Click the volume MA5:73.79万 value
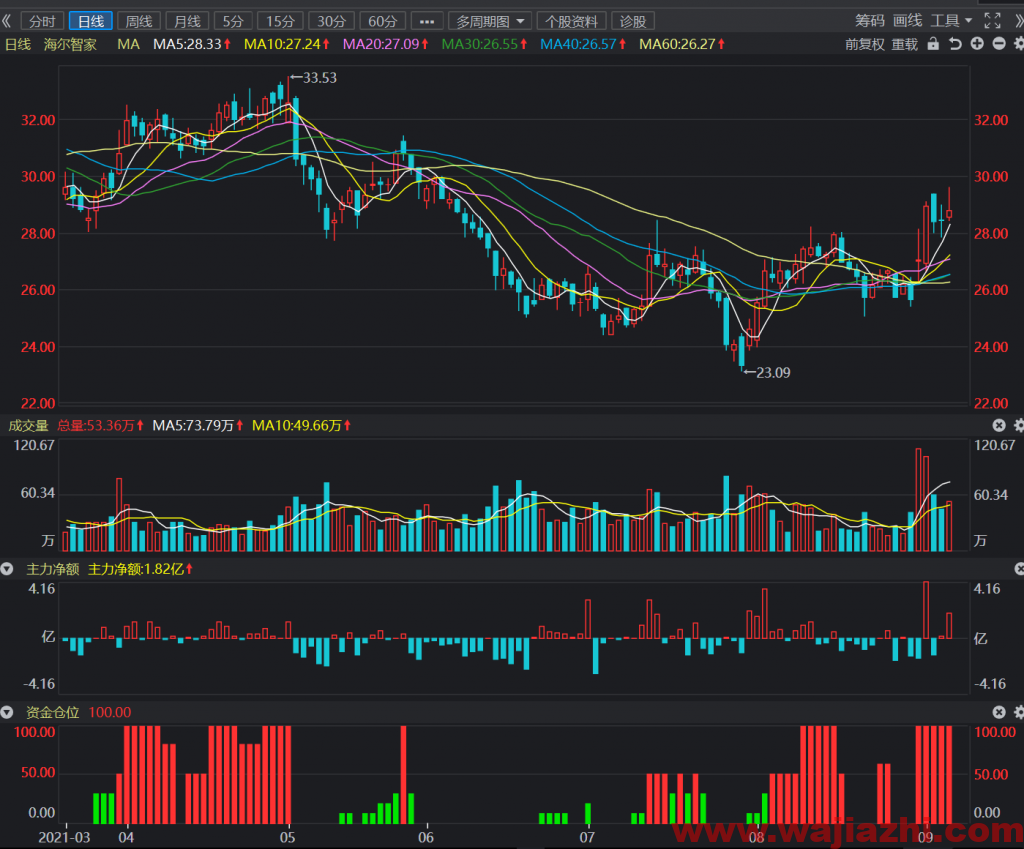1024x849 pixels. point(198,426)
